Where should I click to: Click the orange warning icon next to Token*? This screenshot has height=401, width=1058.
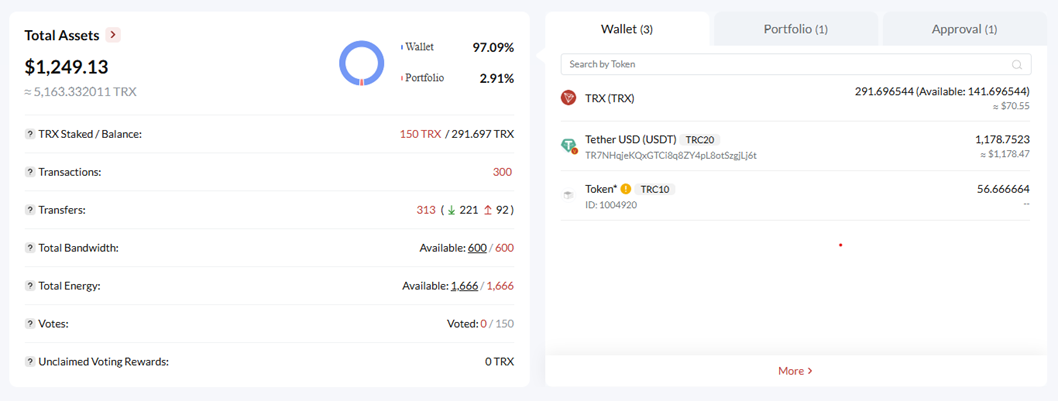tap(625, 189)
